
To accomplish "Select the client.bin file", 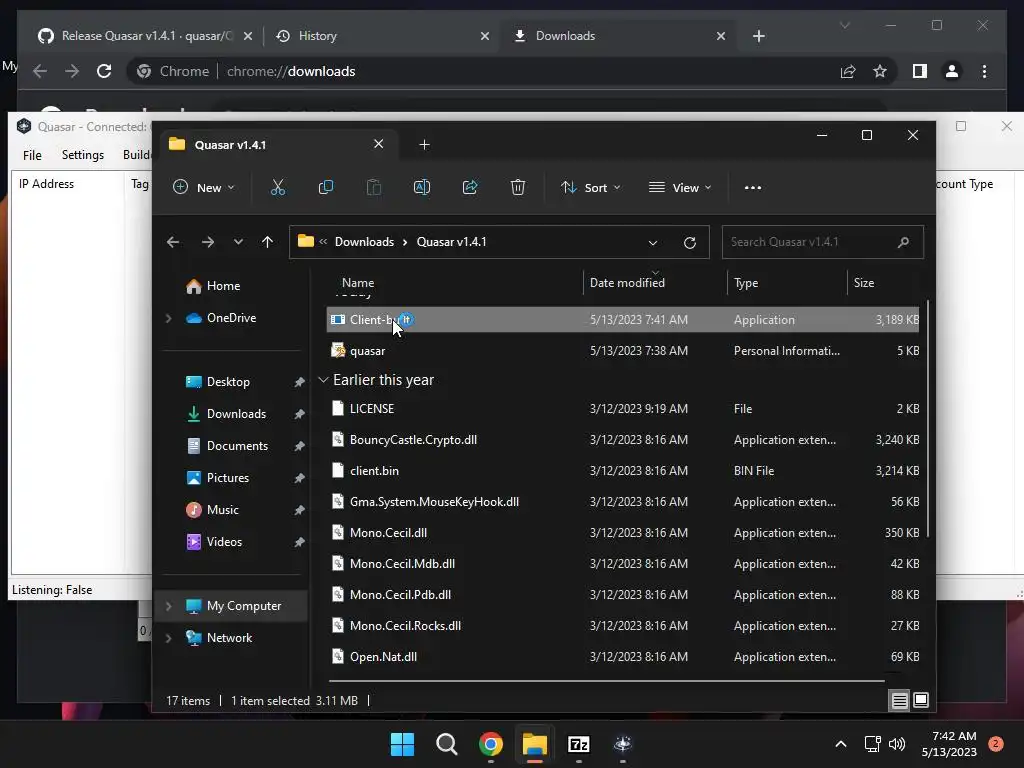I will pos(622,471).
